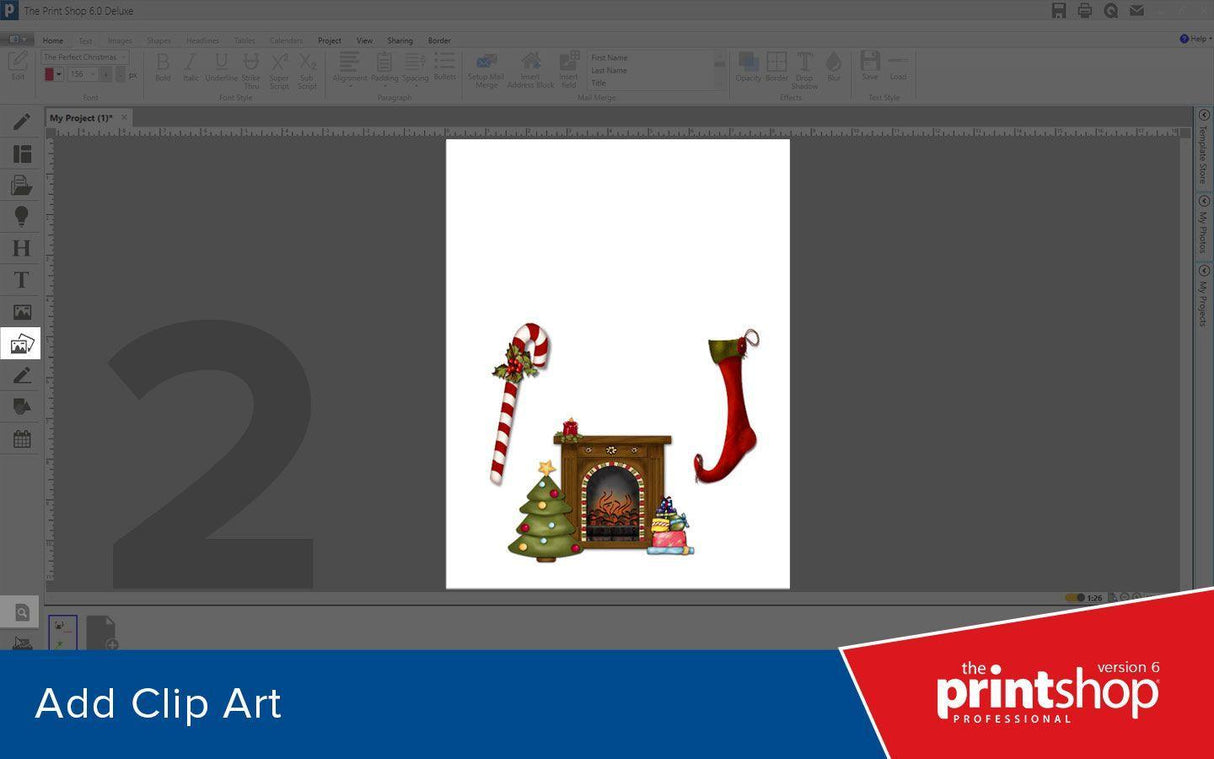Switch to the Project ribbon tab
This screenshot has width=1214, height=759.
pyautogui.click(x=329, y=40)
